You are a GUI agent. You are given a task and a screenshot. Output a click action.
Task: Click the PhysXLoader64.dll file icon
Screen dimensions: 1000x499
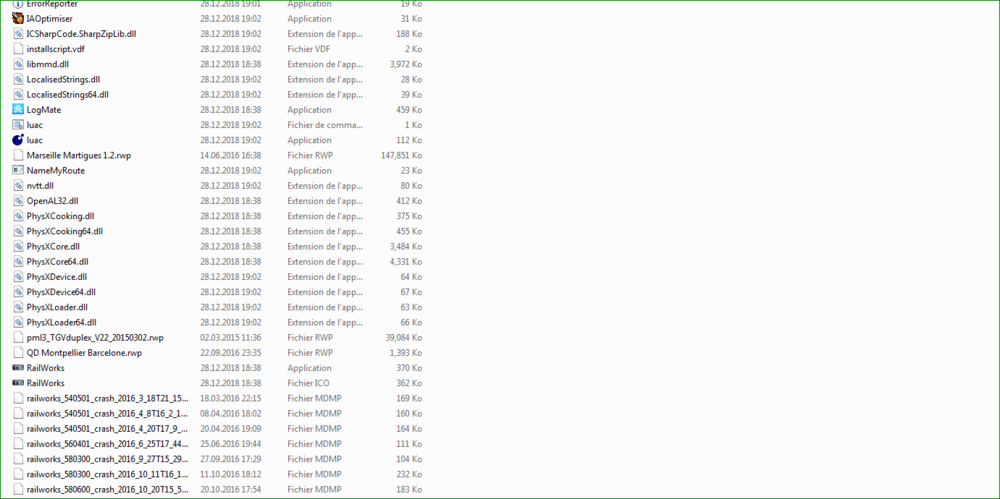(18, 322)
